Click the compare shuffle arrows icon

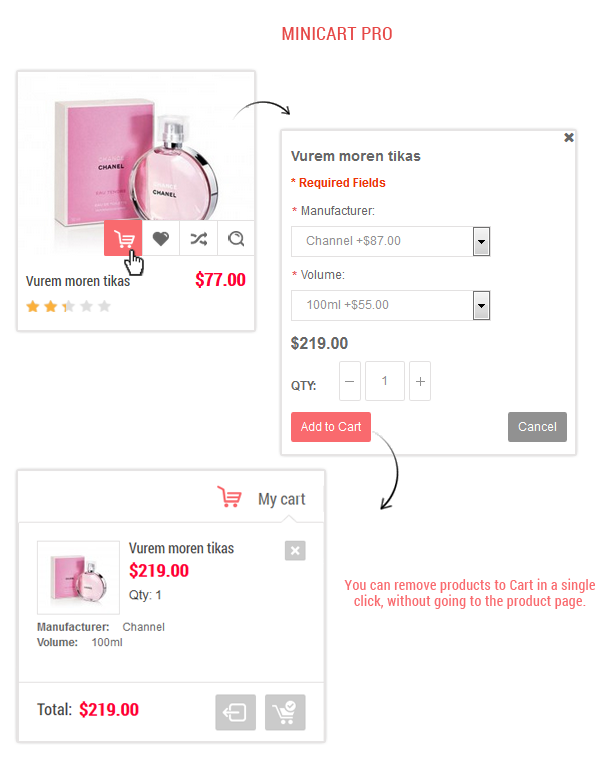coord(198,239)
